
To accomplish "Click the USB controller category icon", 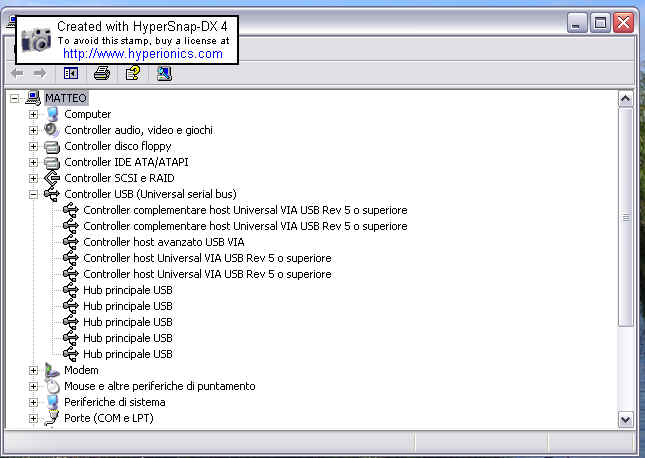I will (52, 194).
